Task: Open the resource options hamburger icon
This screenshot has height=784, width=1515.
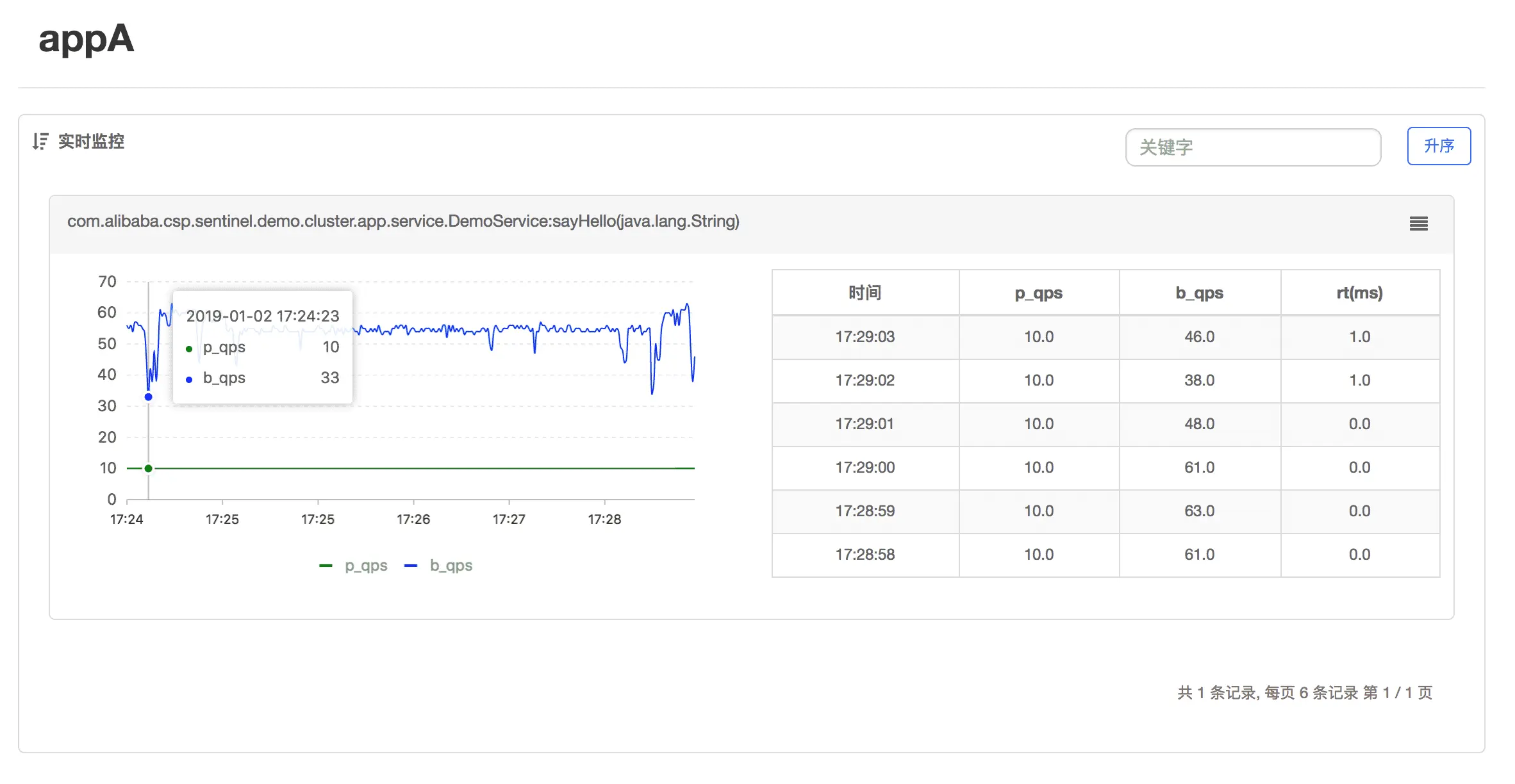Action: click(x=1419, y=224)
